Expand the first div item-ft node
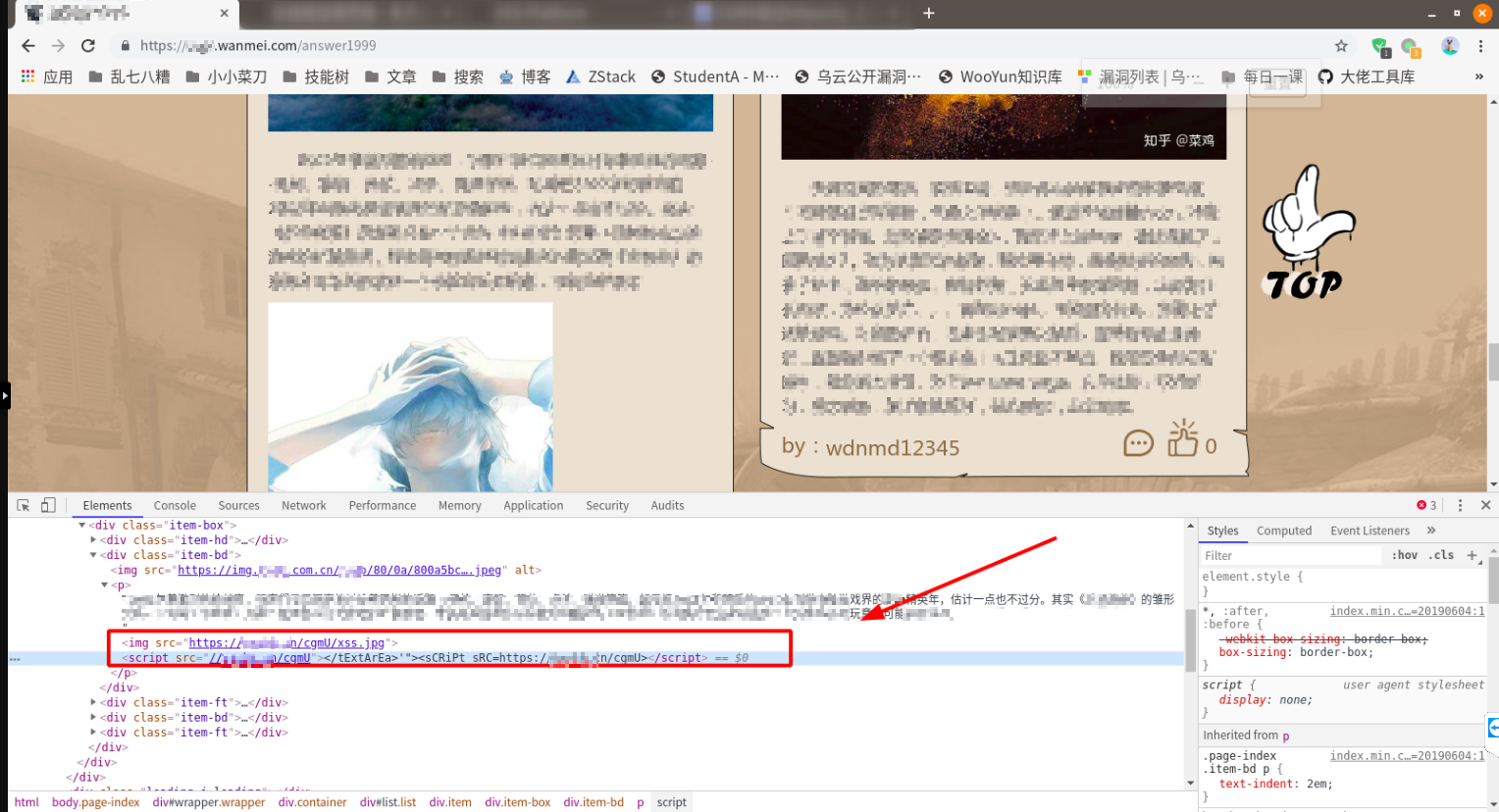The width and height of the screenshot is (1499, 812). click(x=93, y=703)
